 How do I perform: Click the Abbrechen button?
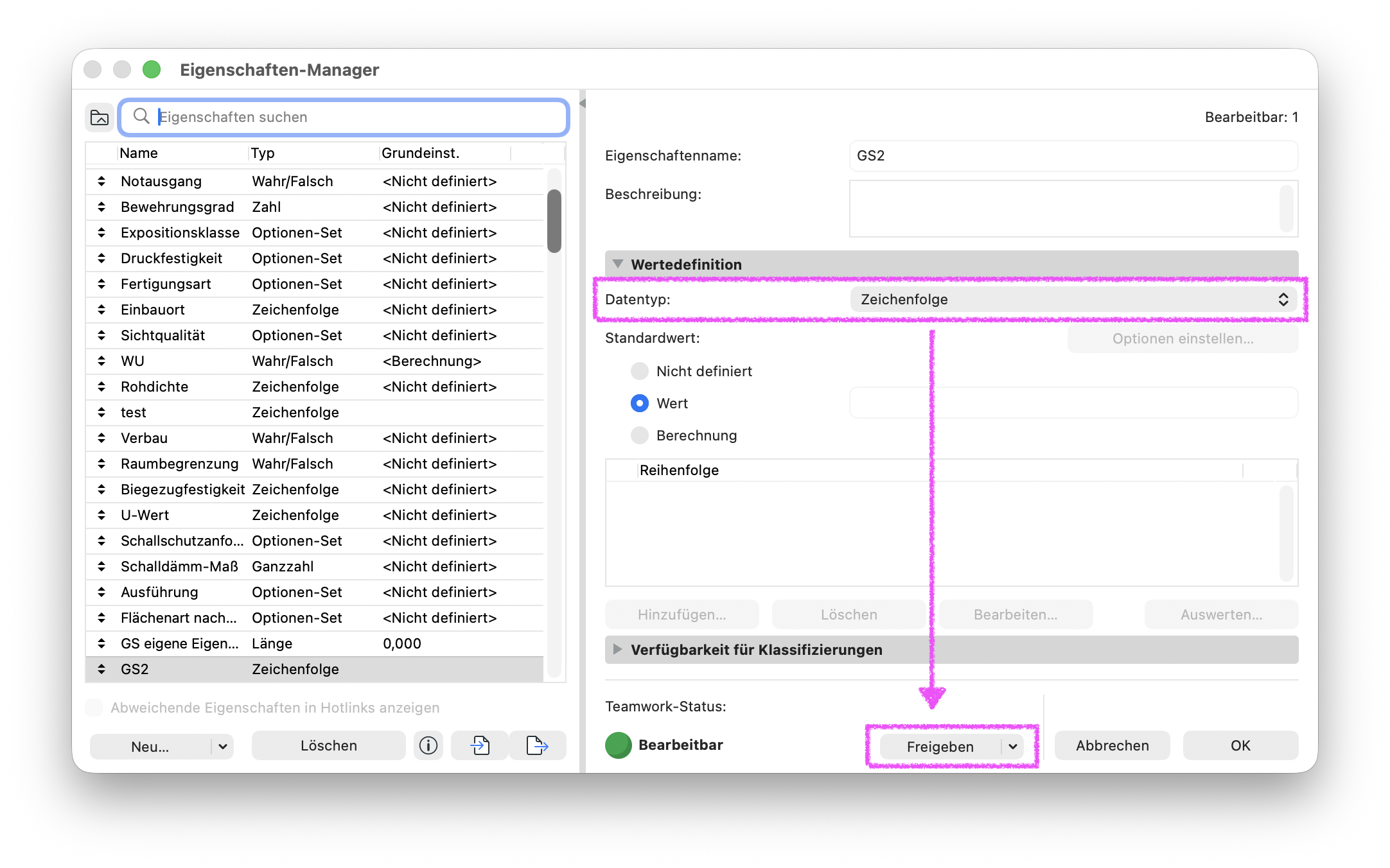1113,745
